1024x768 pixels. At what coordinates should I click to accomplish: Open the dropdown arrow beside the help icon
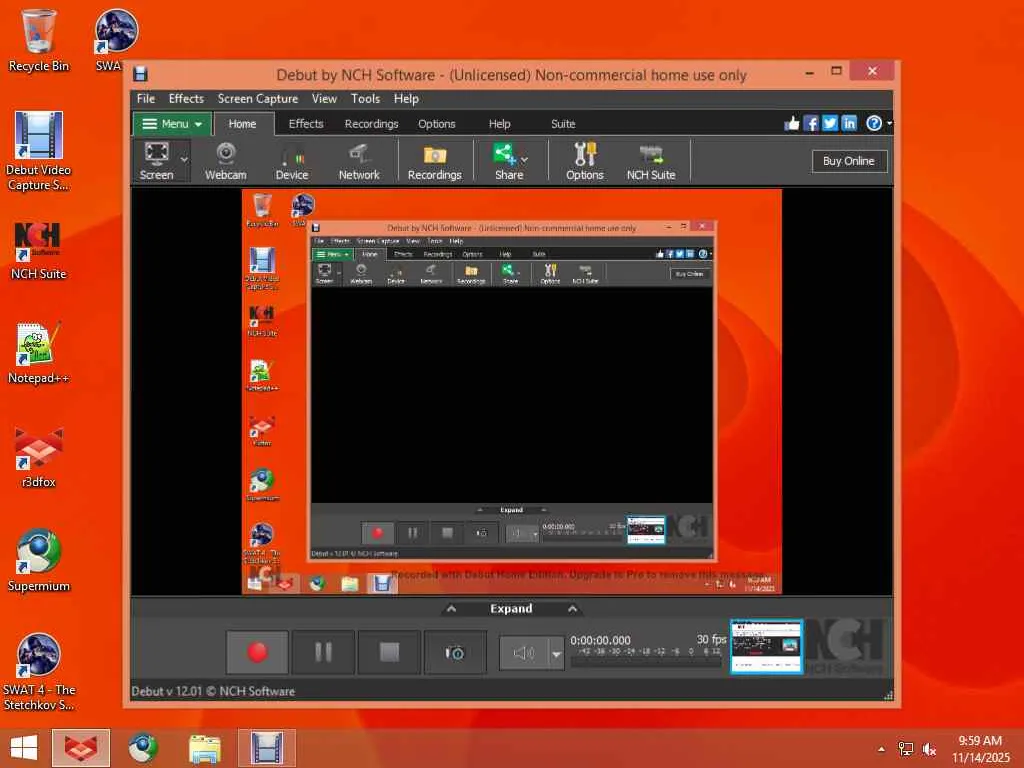(x=889, y=123)
